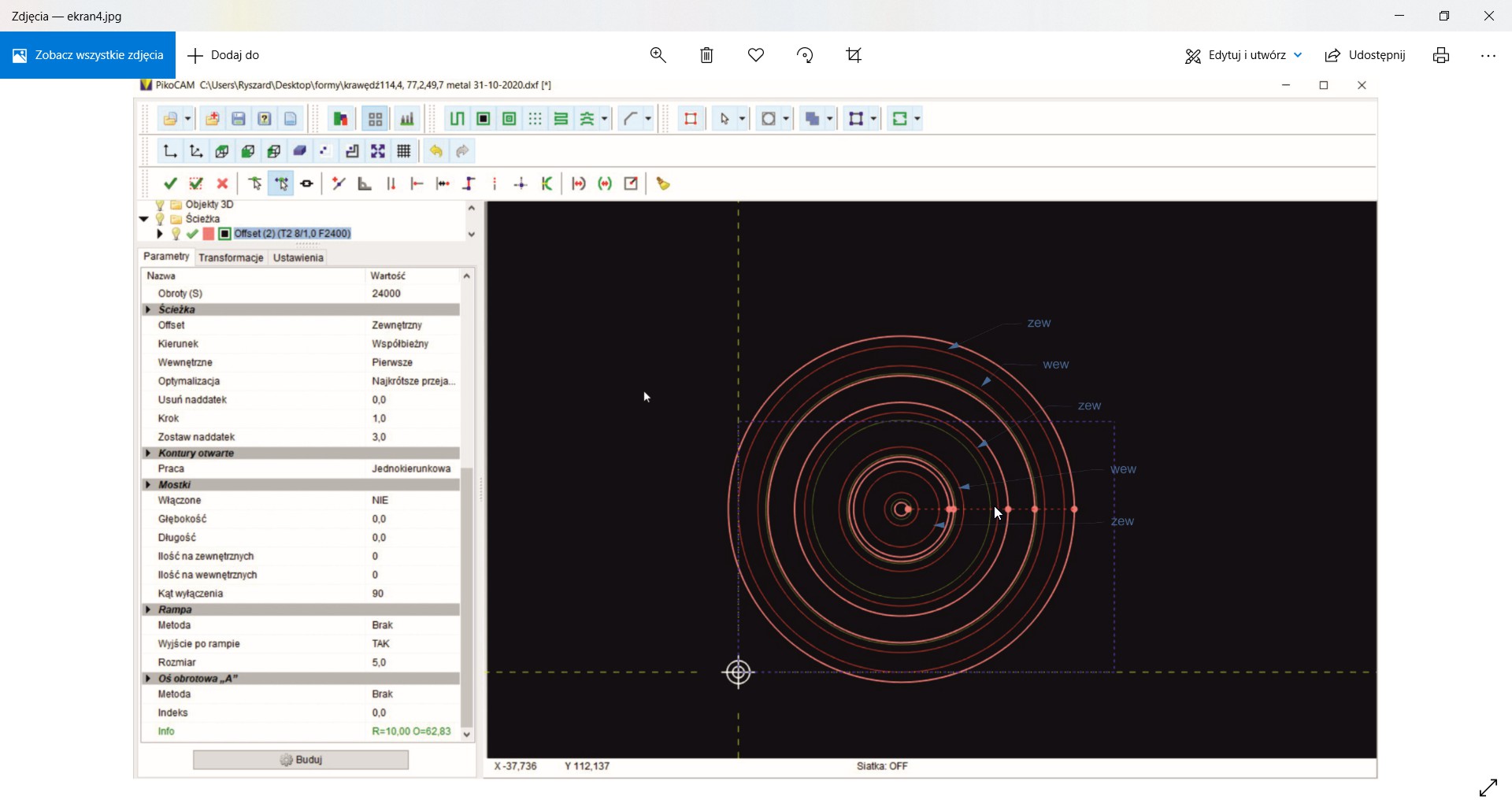Click the green K-shaped node tool icon

click(548, 185)
